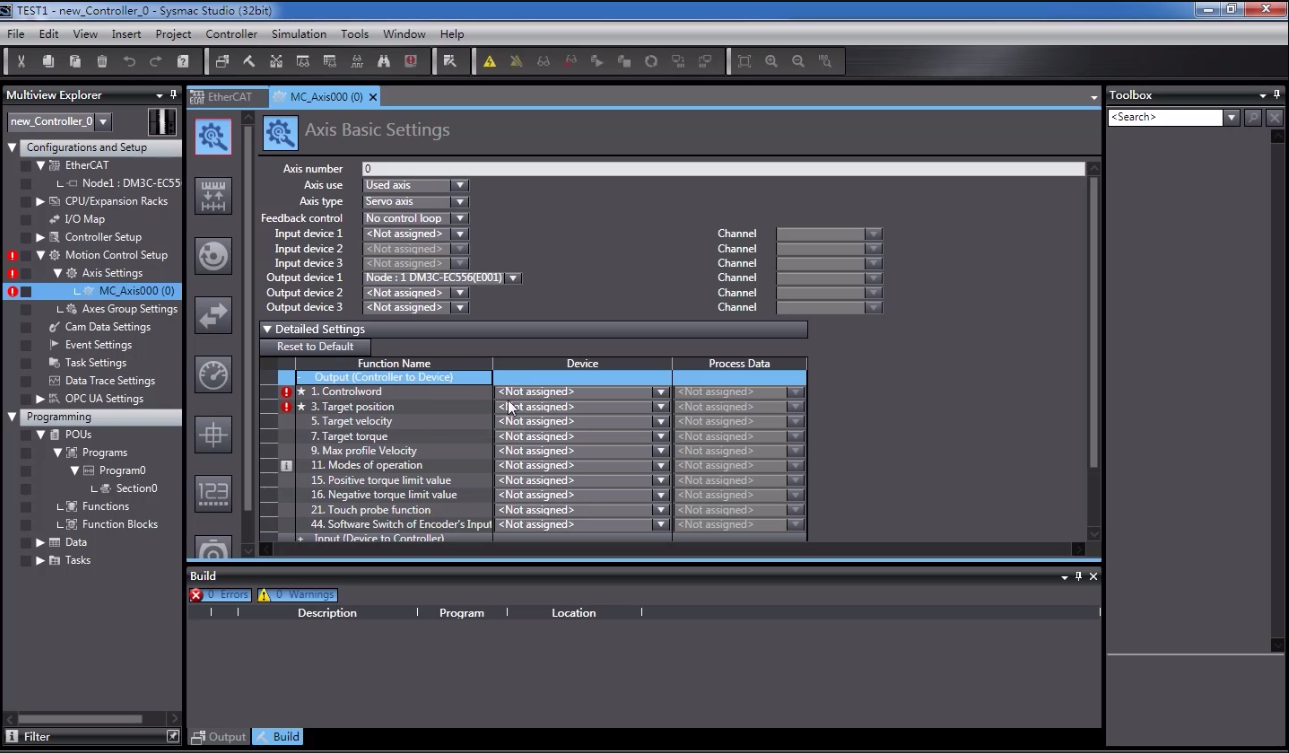This screenshot has width=1289, height=753.
Task: Open Limit Settings gauge icon
Action: coord(213,375)
